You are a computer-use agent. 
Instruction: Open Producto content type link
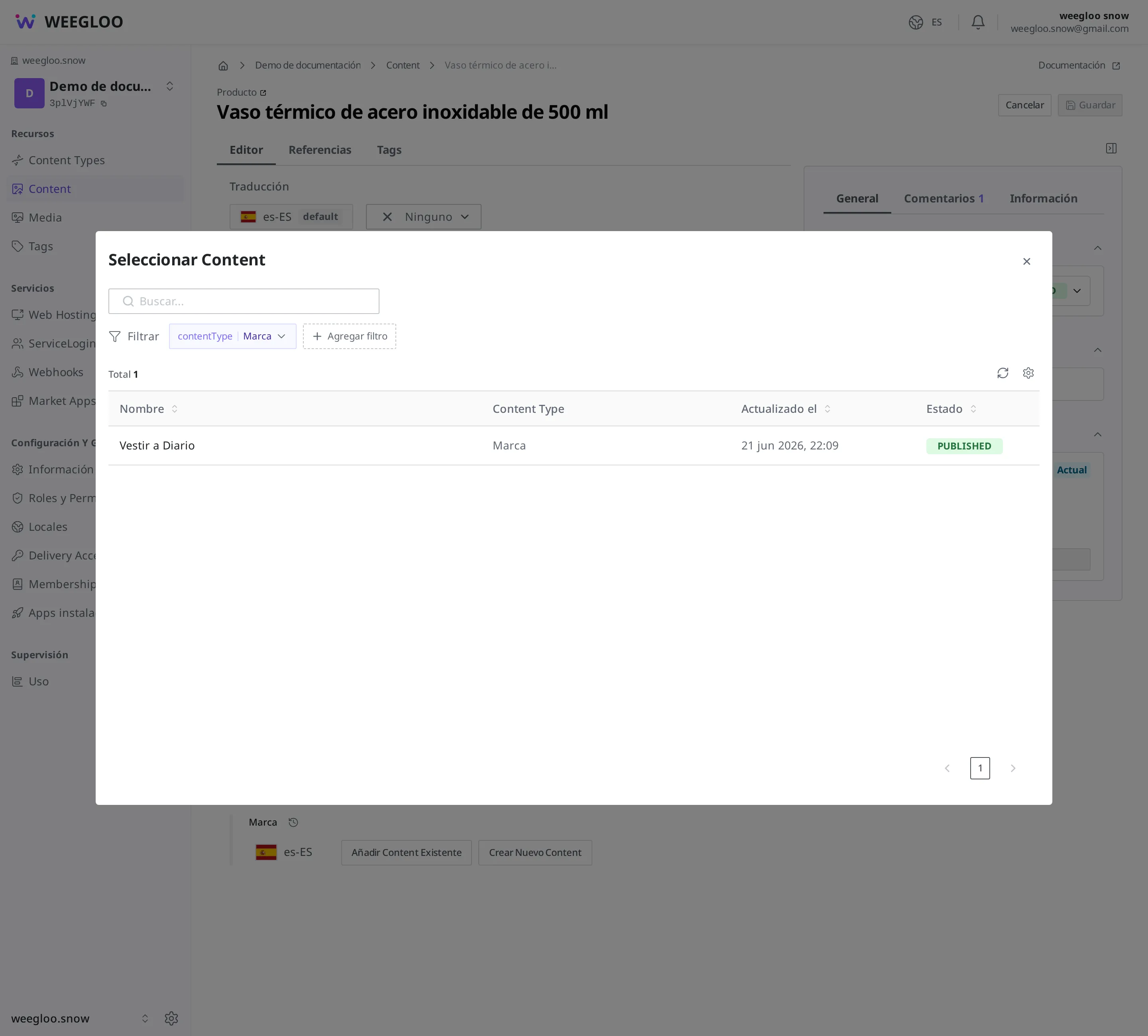point(242,92)
